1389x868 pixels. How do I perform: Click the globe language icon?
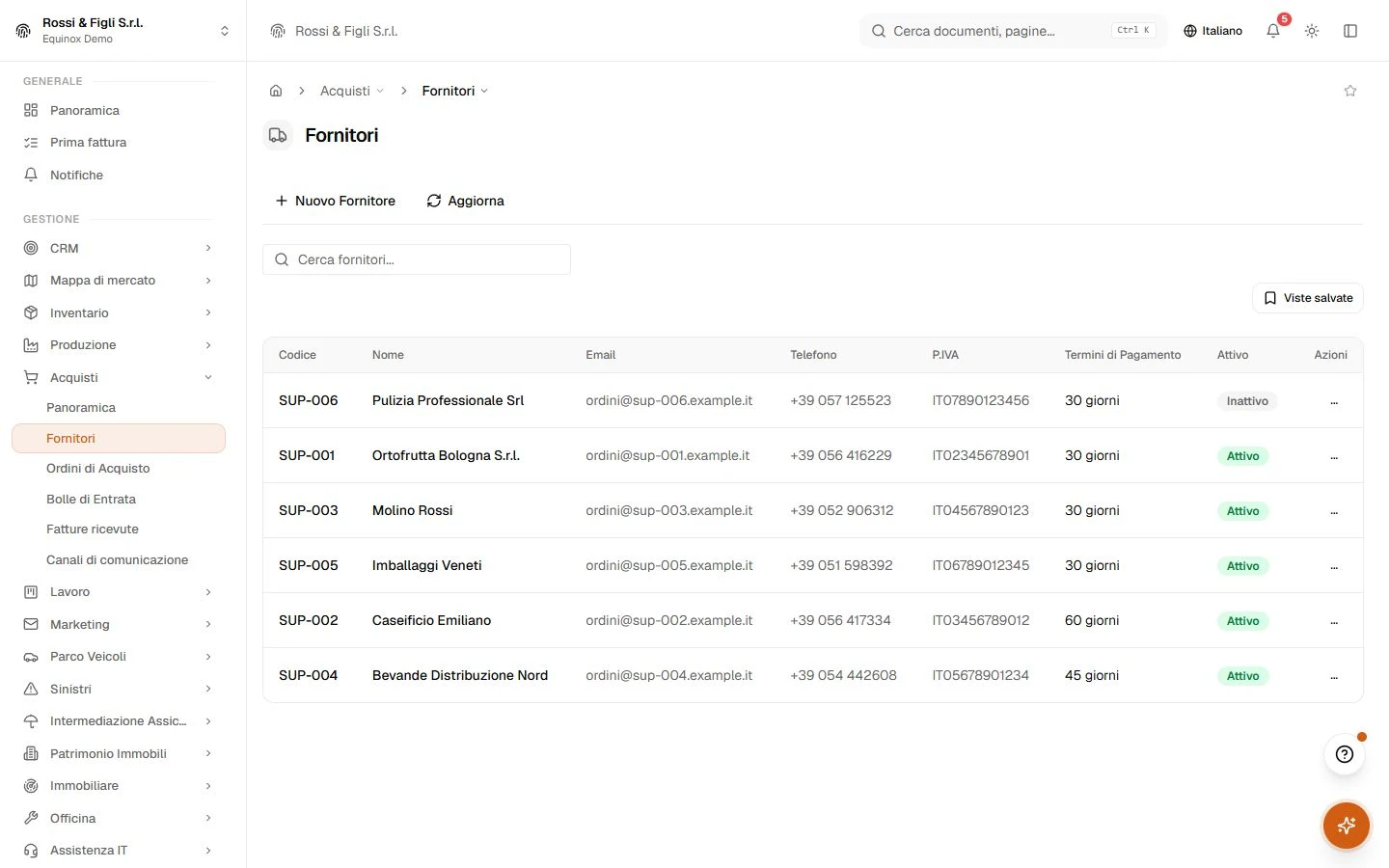click(1190, 31)
